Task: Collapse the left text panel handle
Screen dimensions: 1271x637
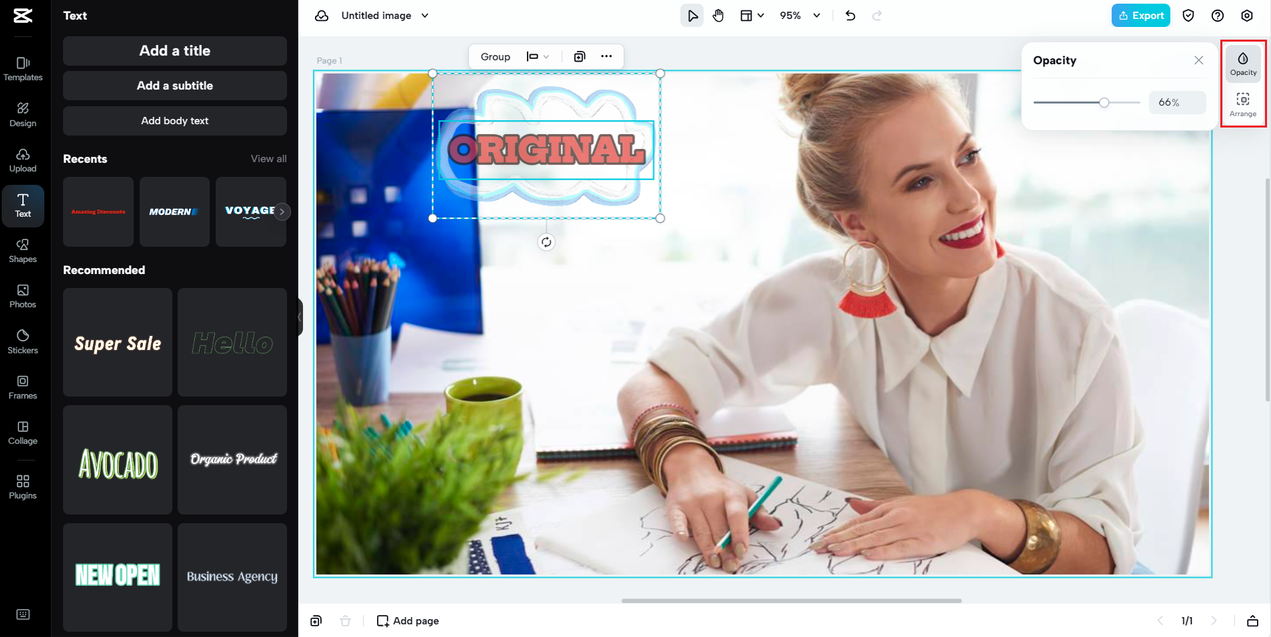Action: click(299, 317)
